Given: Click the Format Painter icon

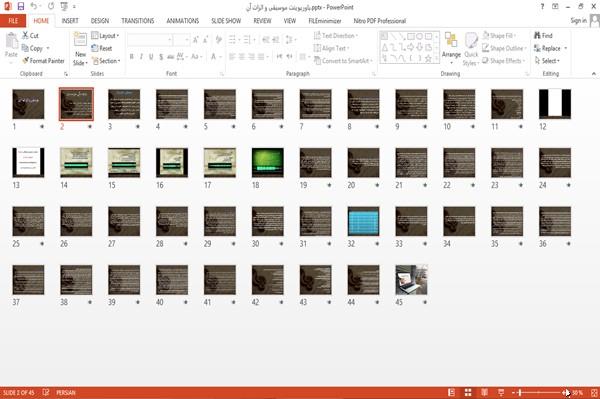Looking at the screenshot, I should pos(26,60).
